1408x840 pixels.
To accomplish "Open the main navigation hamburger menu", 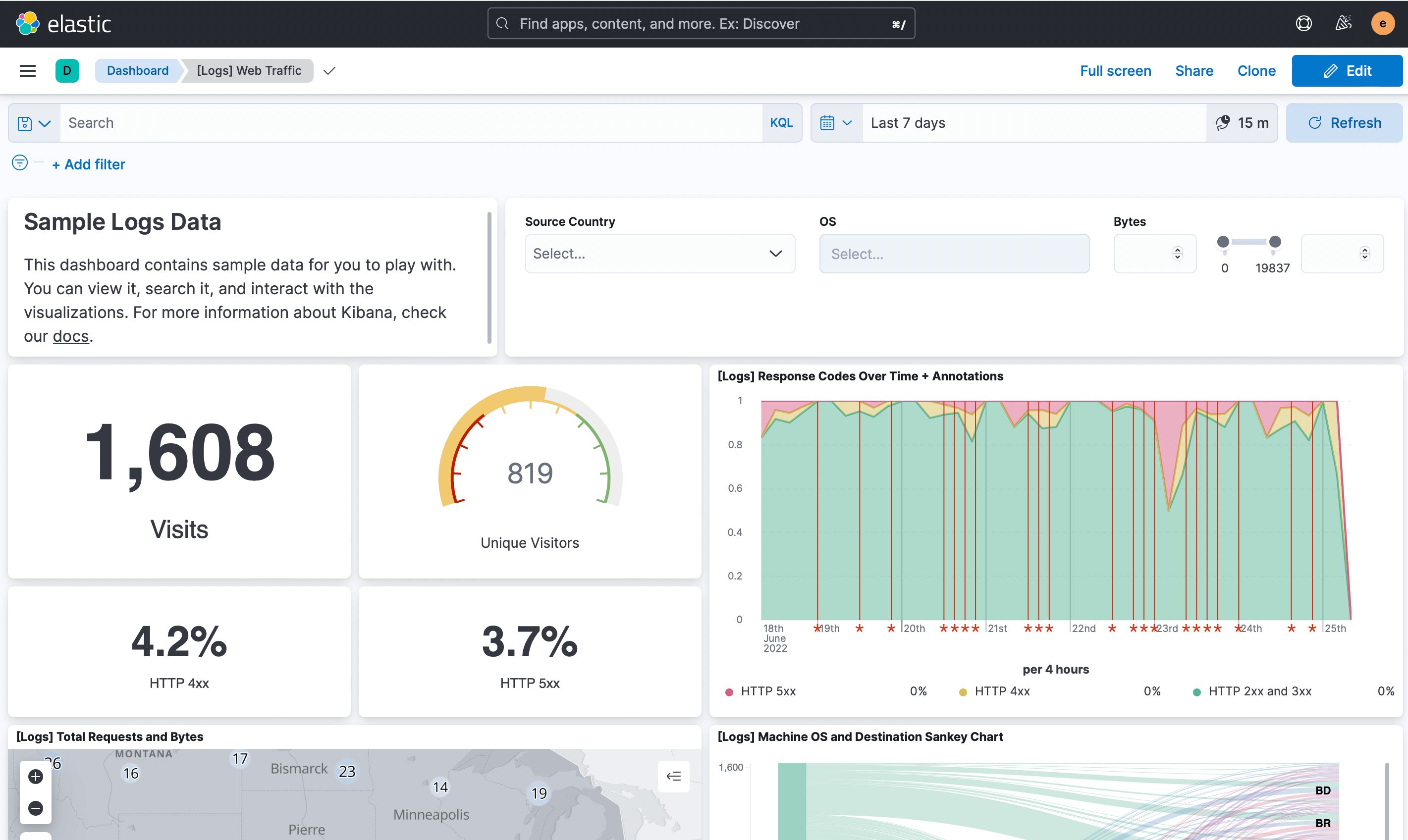I will pos(27,71).
